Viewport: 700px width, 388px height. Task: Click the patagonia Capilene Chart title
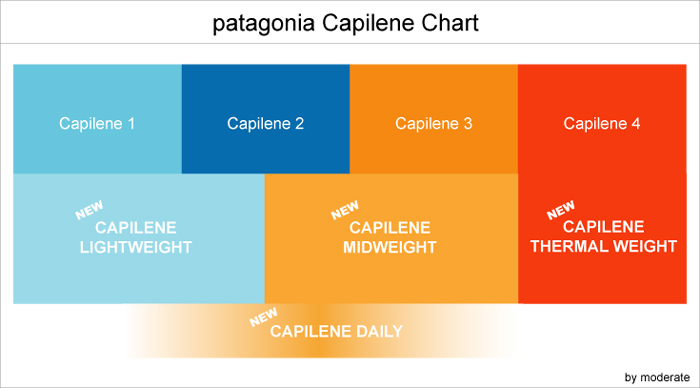[346, 23]
